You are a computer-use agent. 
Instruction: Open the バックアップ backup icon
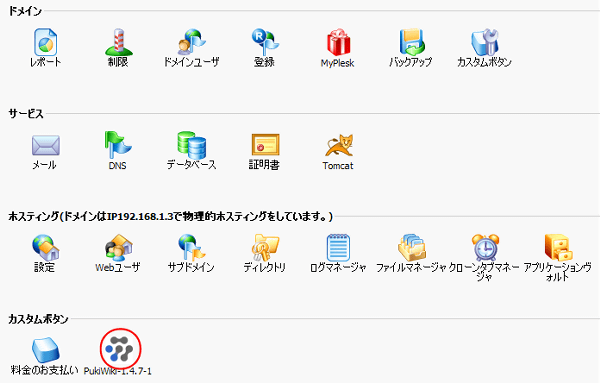[x=411, y=42]
